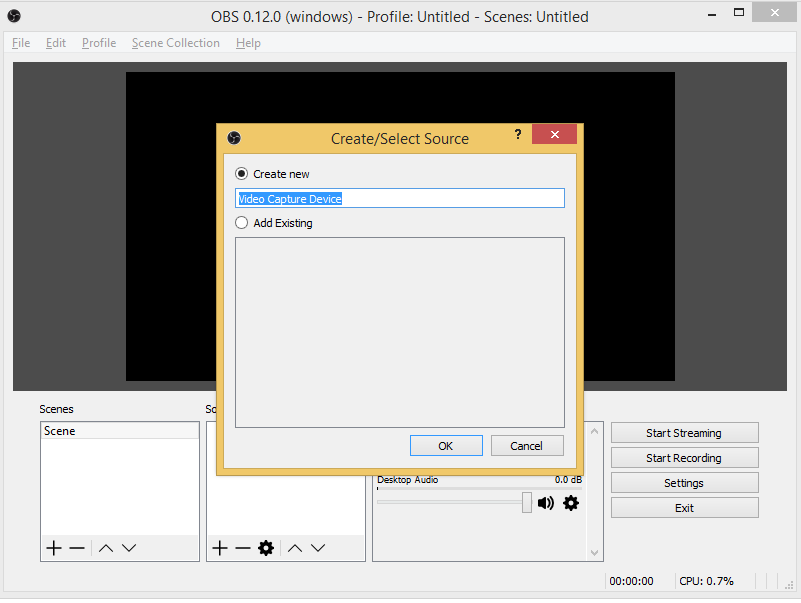Move scene down with arrow icon
The height and width of the screenshot is (603, 801).
[x=129, y=548]
